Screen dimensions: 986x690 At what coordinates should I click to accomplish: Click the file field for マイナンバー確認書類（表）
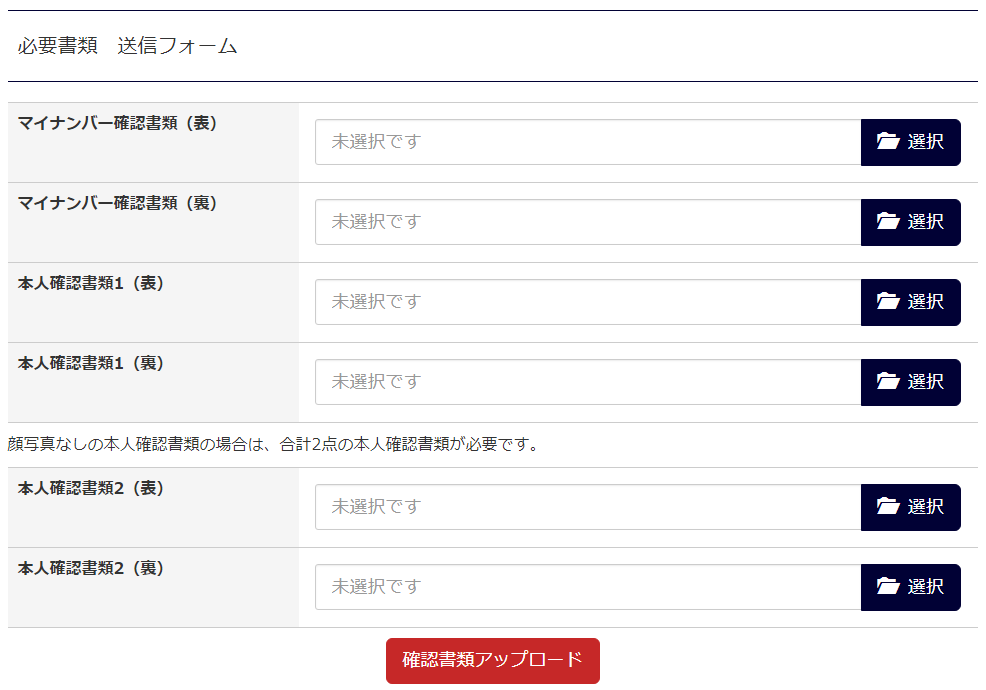click(x=580, y=142)
